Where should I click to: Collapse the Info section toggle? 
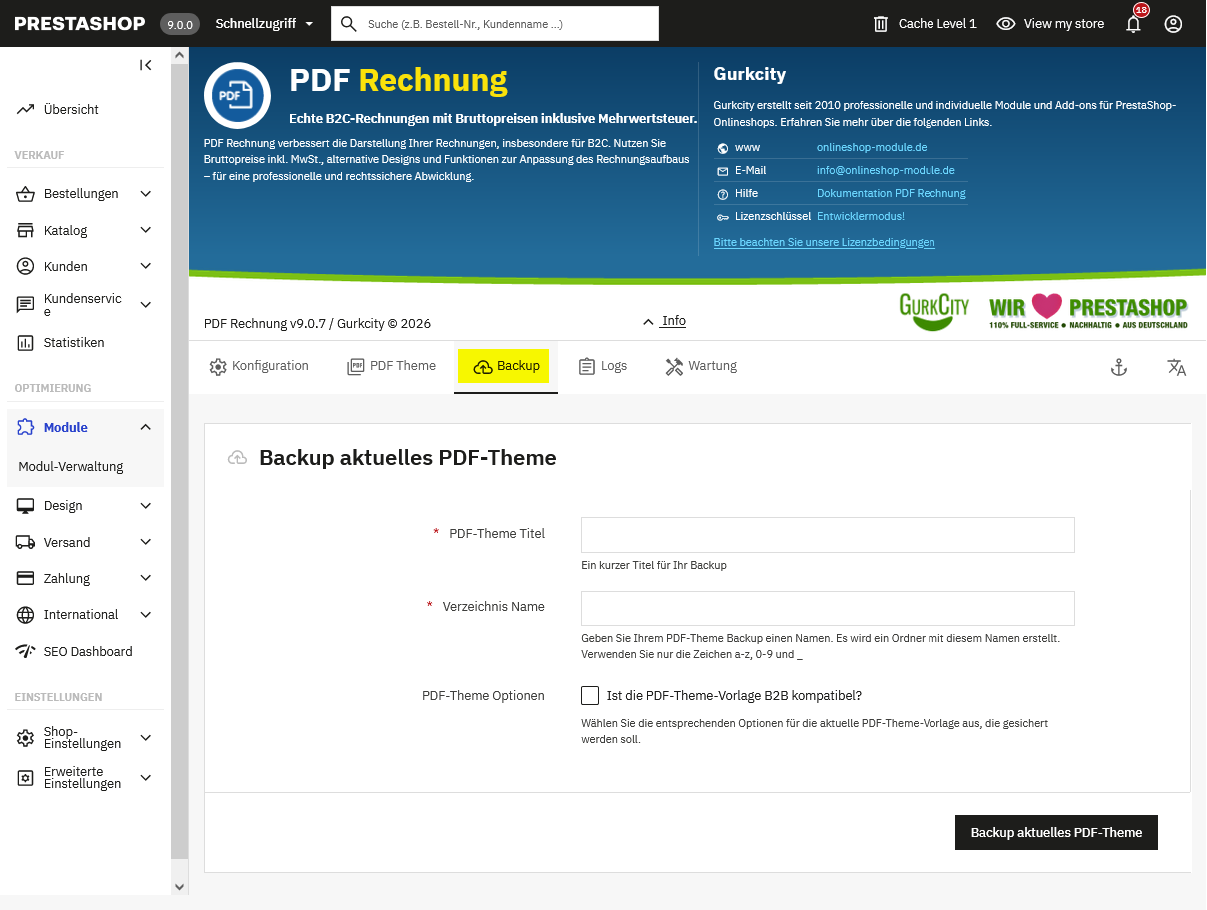665,321
